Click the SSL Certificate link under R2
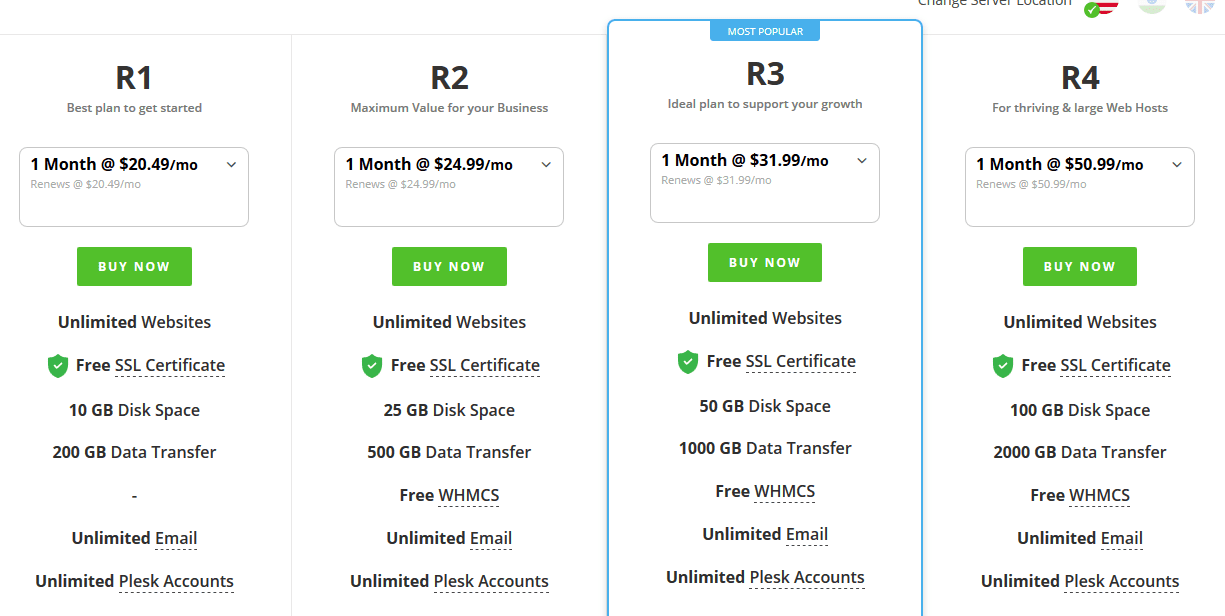The width and height of the screenshot is (1225, 616). tap(485, 366)
